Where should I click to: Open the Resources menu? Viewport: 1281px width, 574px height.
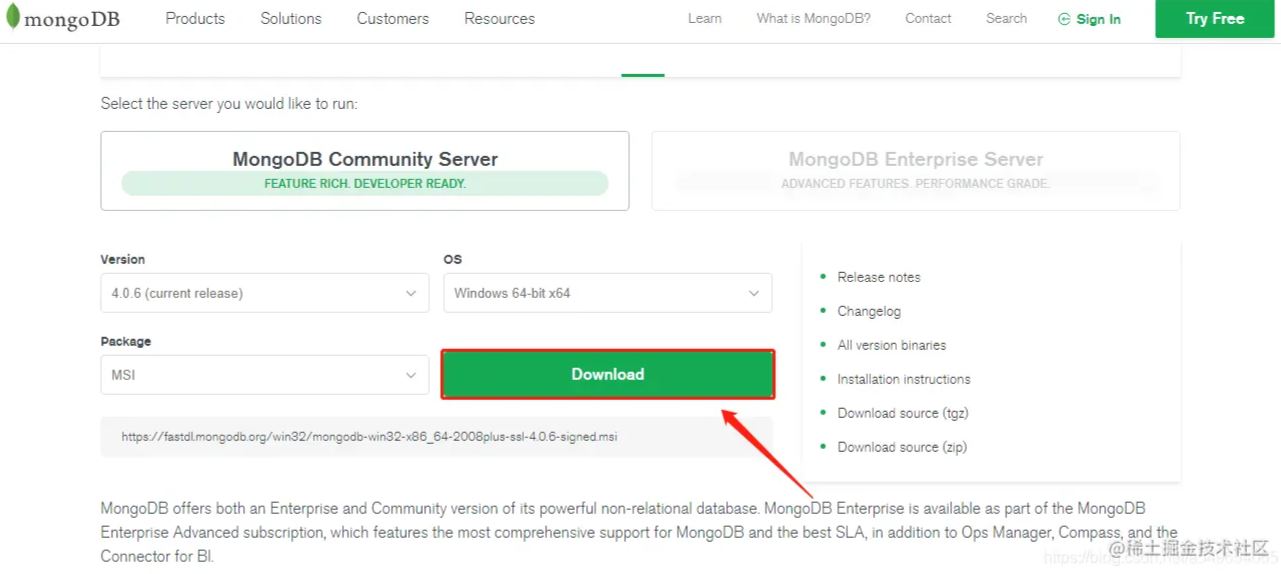click(499, 19)
